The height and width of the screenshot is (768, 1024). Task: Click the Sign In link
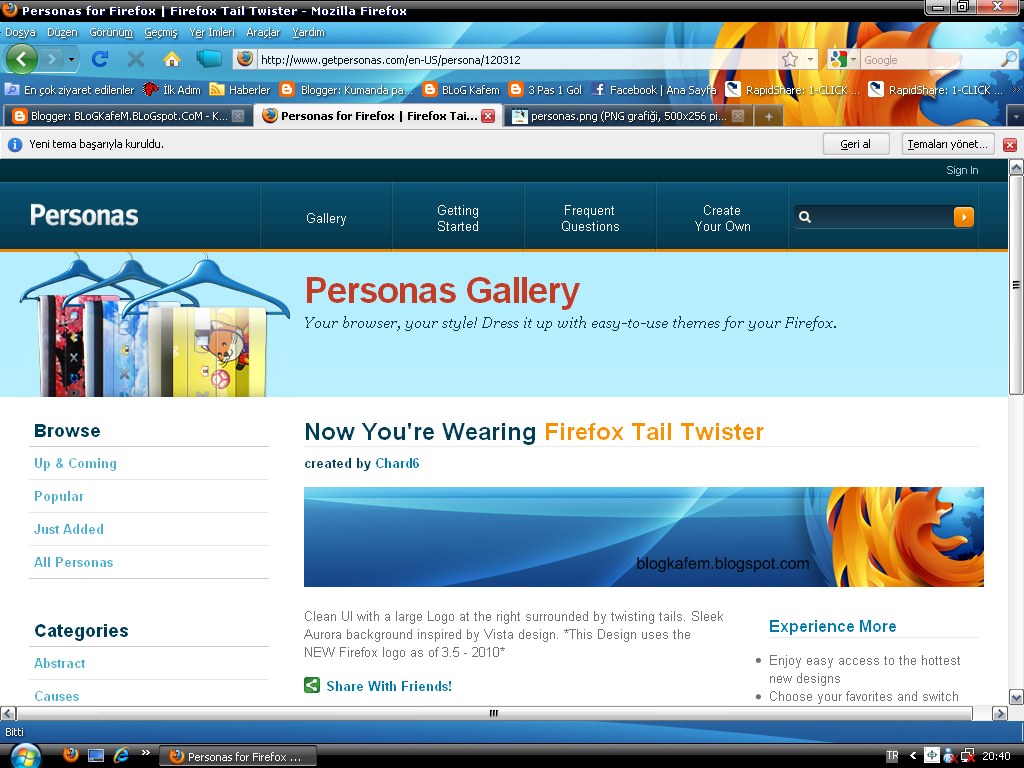tap(962, 170)
